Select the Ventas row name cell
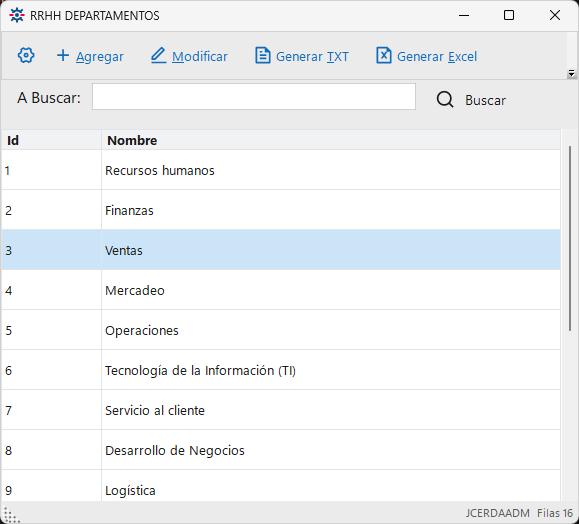The height and width of the screenshot is (524, 579). (331, 250)
